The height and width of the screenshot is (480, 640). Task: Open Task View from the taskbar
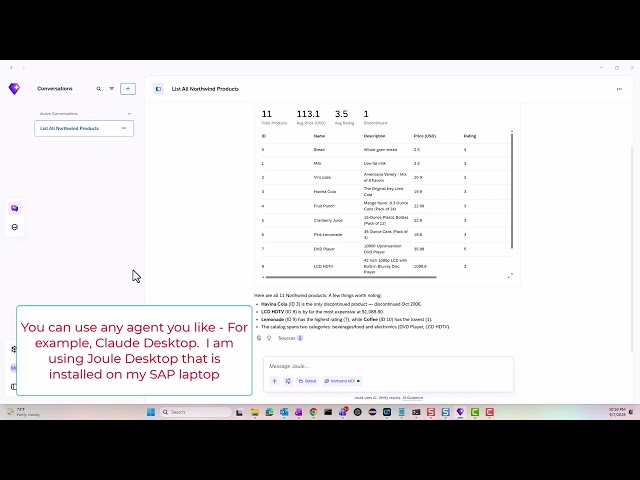[240, 412]
